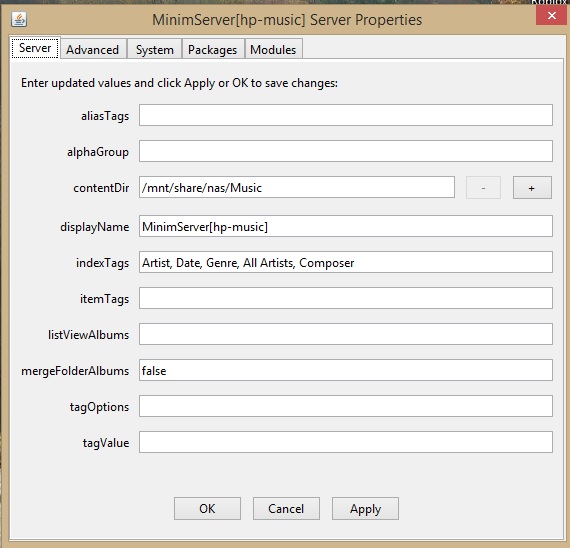
Task: Add content directory with plus button
Action: pyautogui.click(x=532, y=188)
